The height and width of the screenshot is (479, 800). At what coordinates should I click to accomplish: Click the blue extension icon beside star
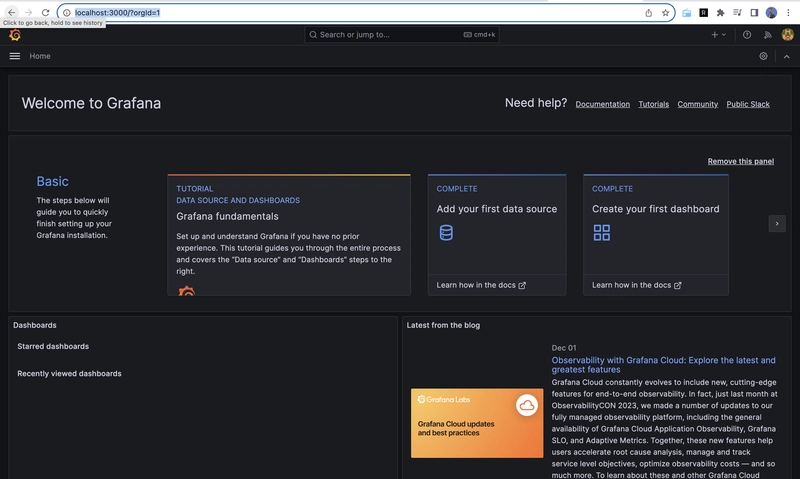click(x=687, y=13)
